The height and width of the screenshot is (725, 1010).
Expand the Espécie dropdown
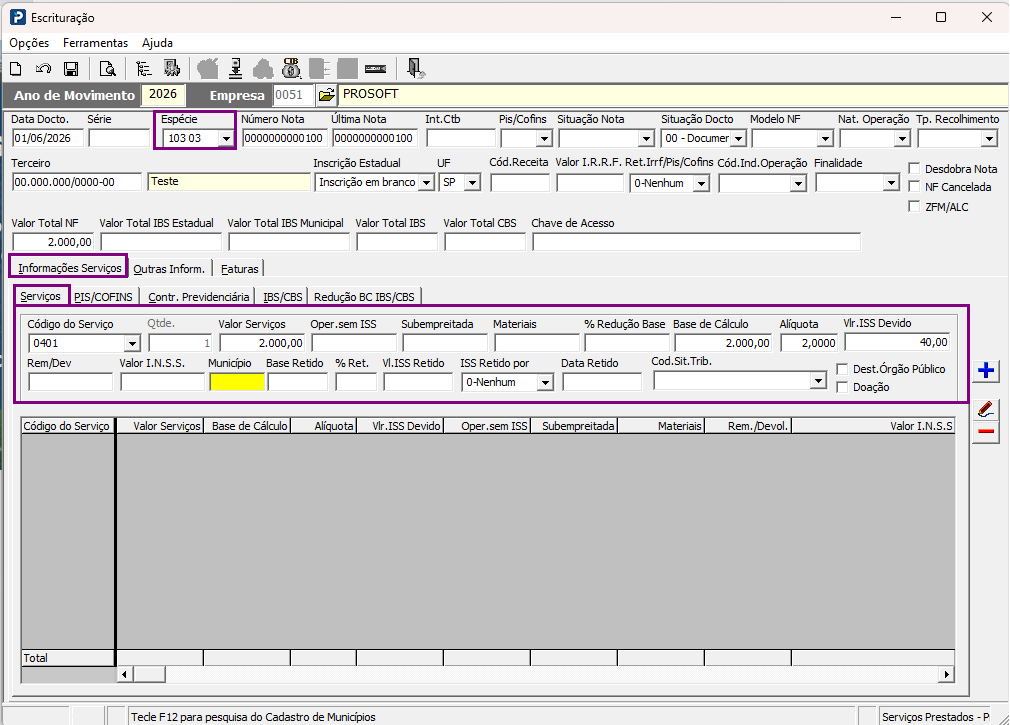tap(225, 138)
